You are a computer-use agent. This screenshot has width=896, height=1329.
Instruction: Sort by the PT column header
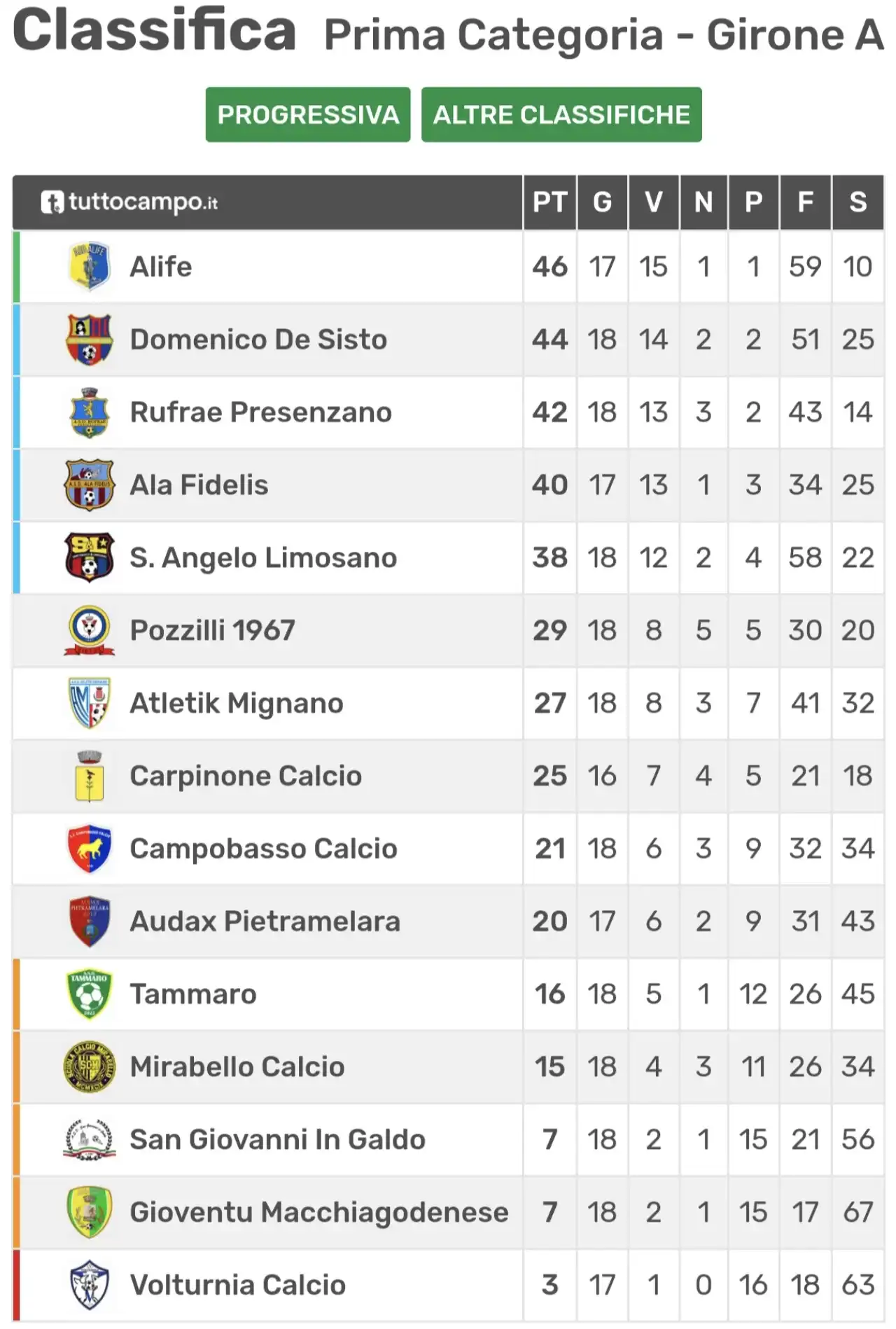tap(549, 202)
